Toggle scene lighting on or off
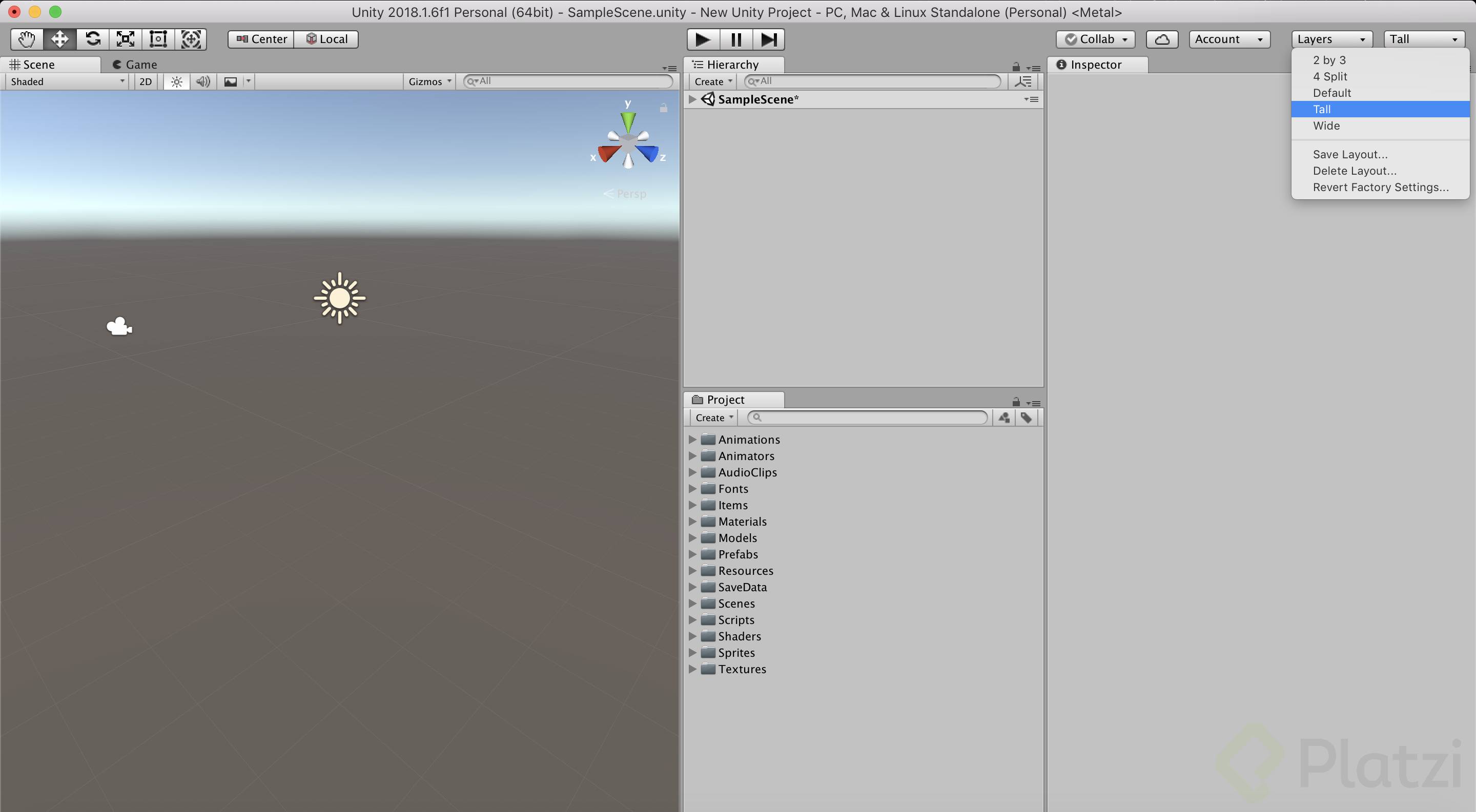The width and height of the screenshot is (1476, 812). [x=176, y=81]
